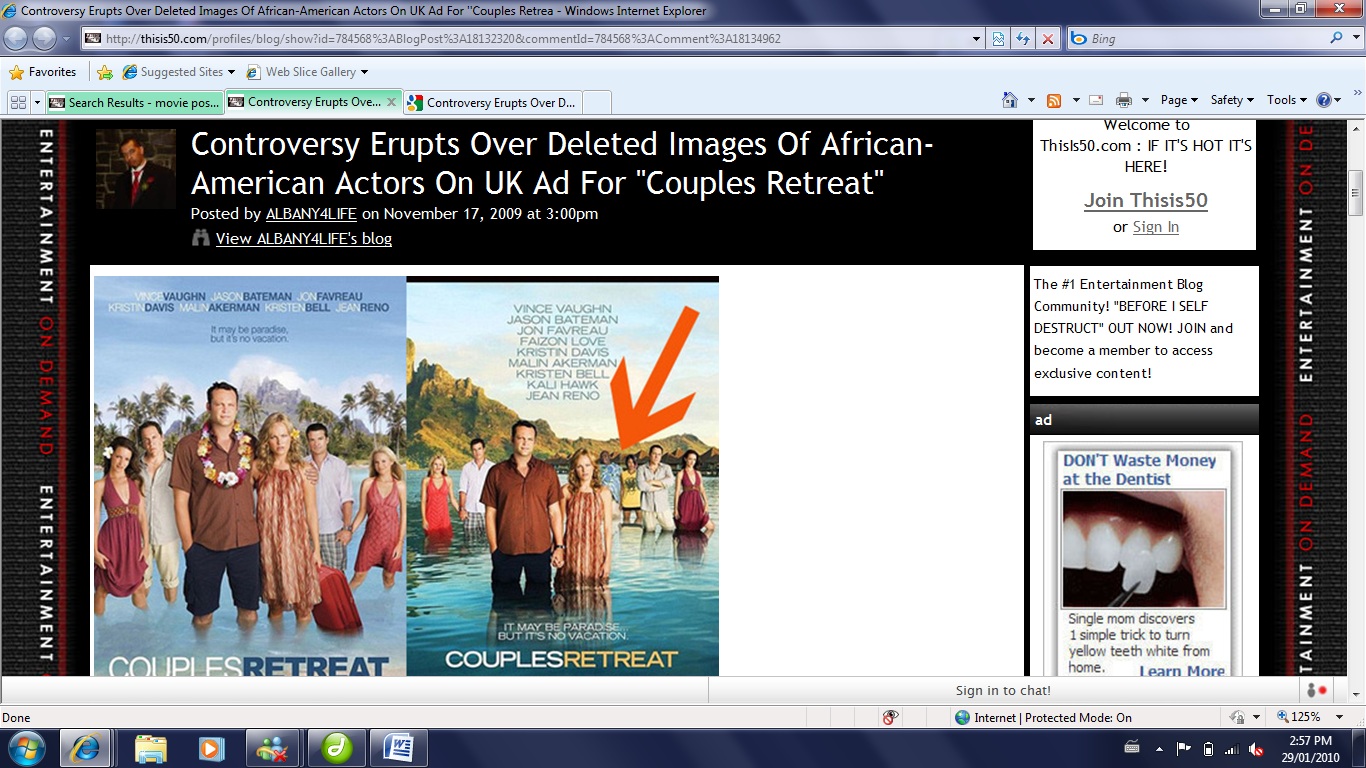Click the Join Thisis50 link

(1146, 200)
